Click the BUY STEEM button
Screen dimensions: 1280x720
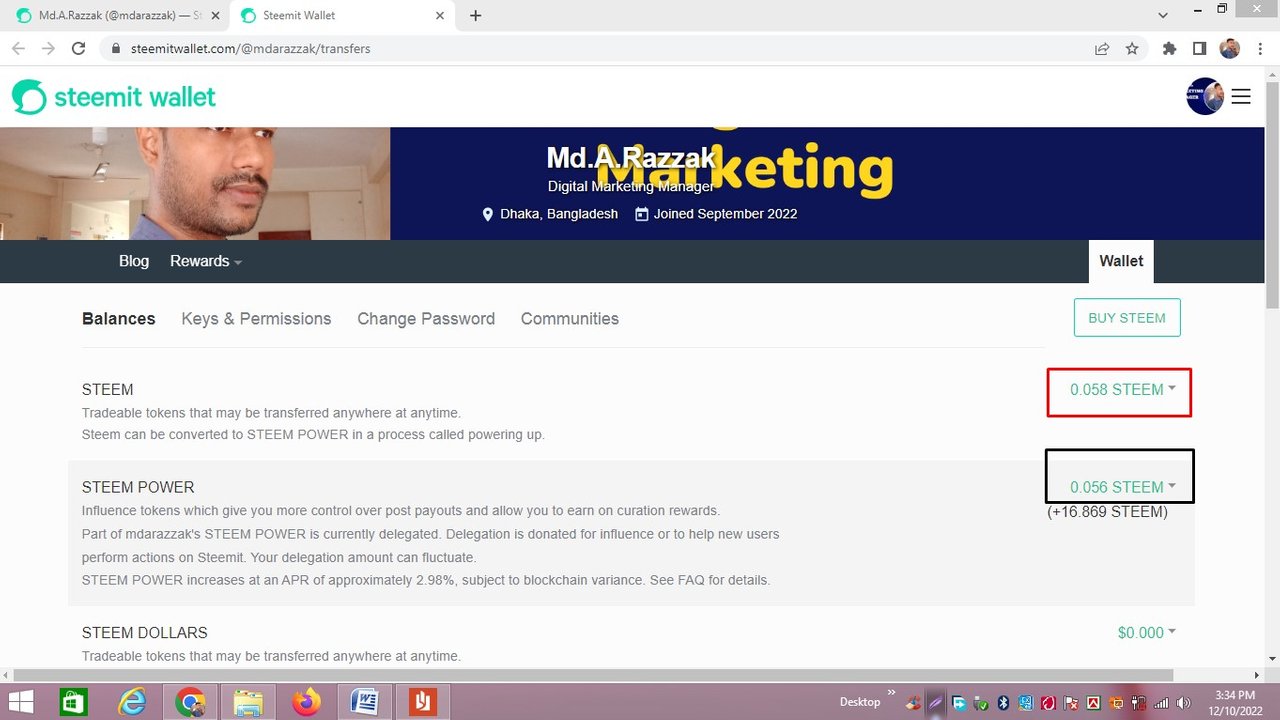click(1127, 318)
